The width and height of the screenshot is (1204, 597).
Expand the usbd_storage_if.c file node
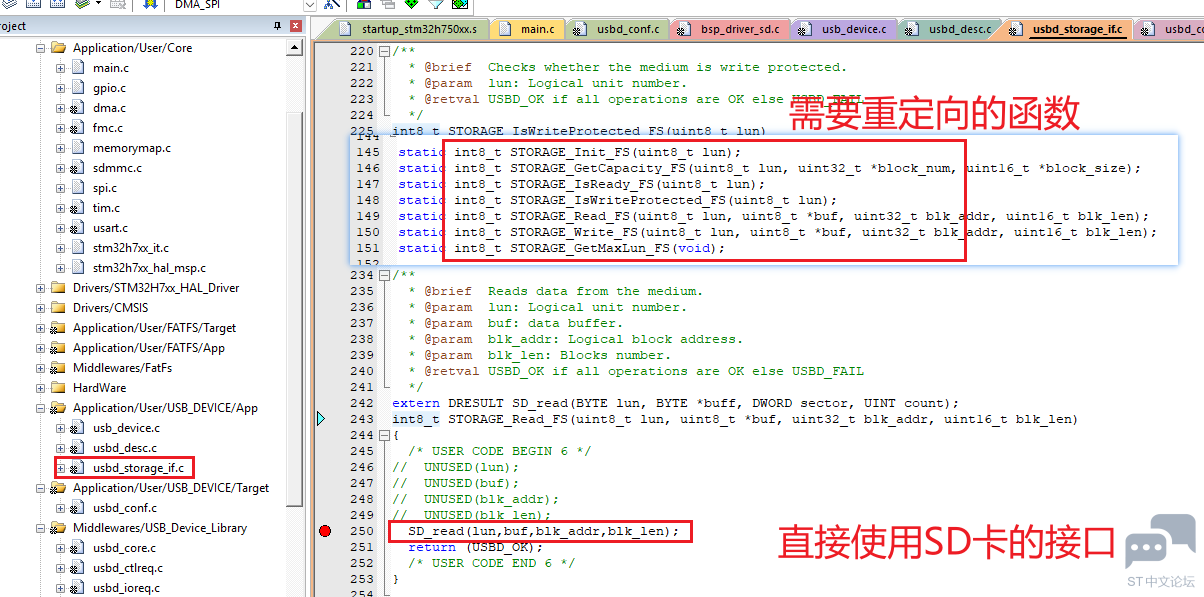60,468
